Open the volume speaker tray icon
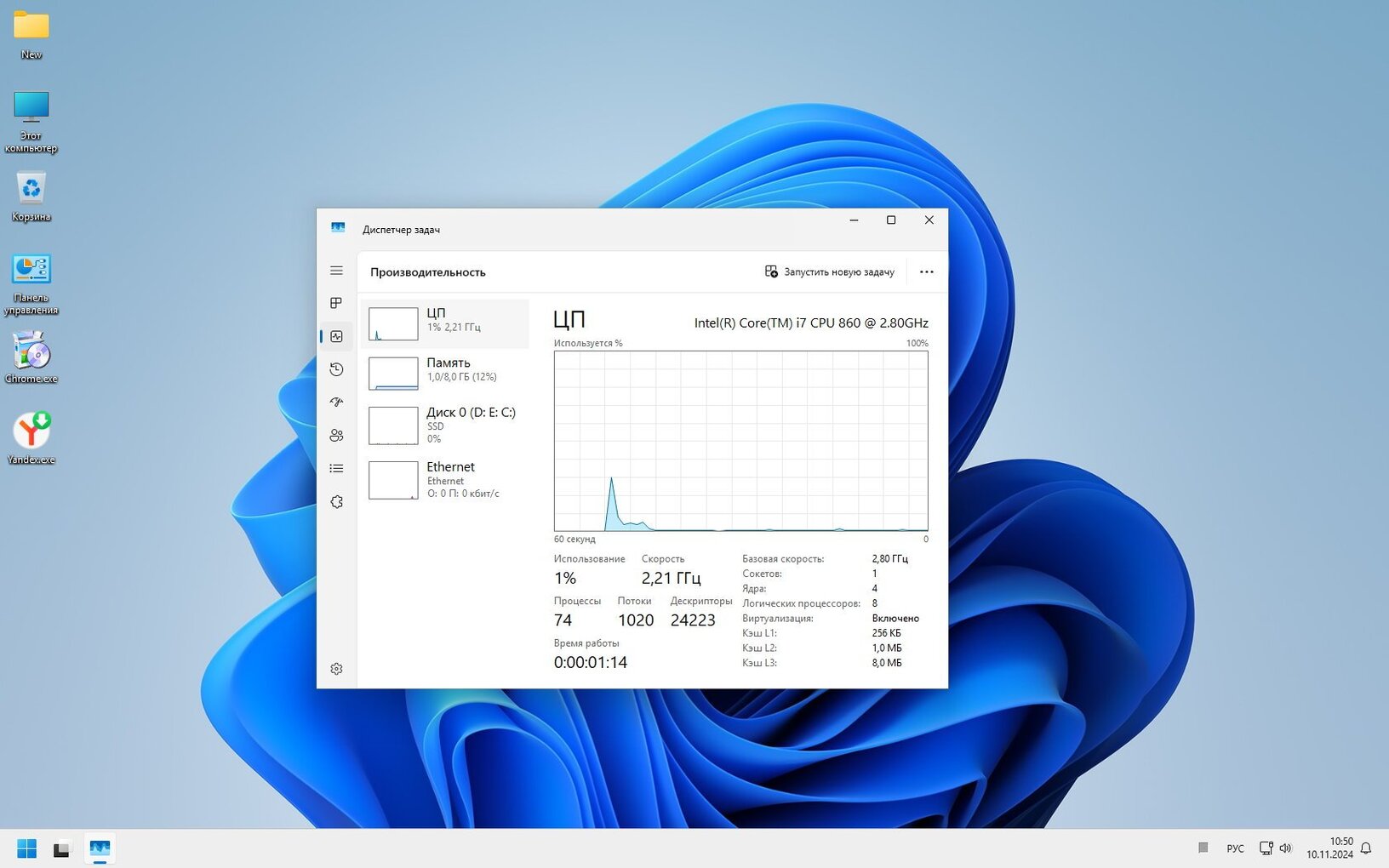The height and width of the screenshot is (868, 1389). [1285, 848]
